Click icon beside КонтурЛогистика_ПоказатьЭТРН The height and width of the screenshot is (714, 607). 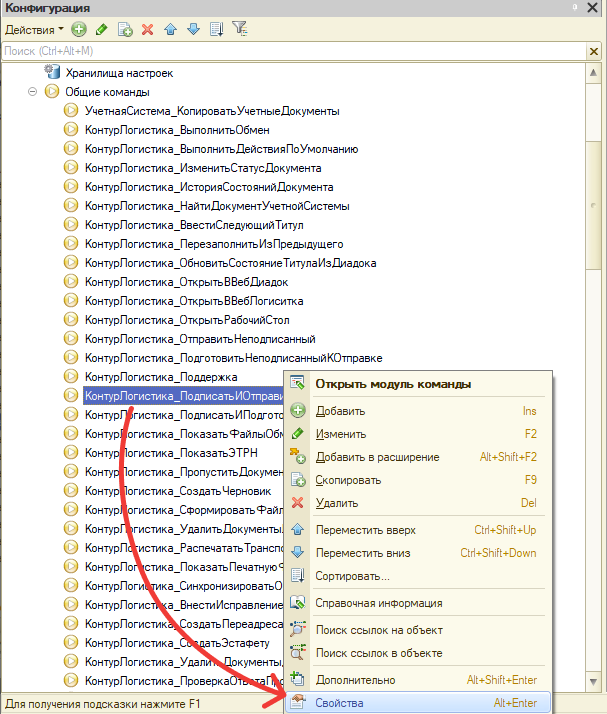[71, 453]
